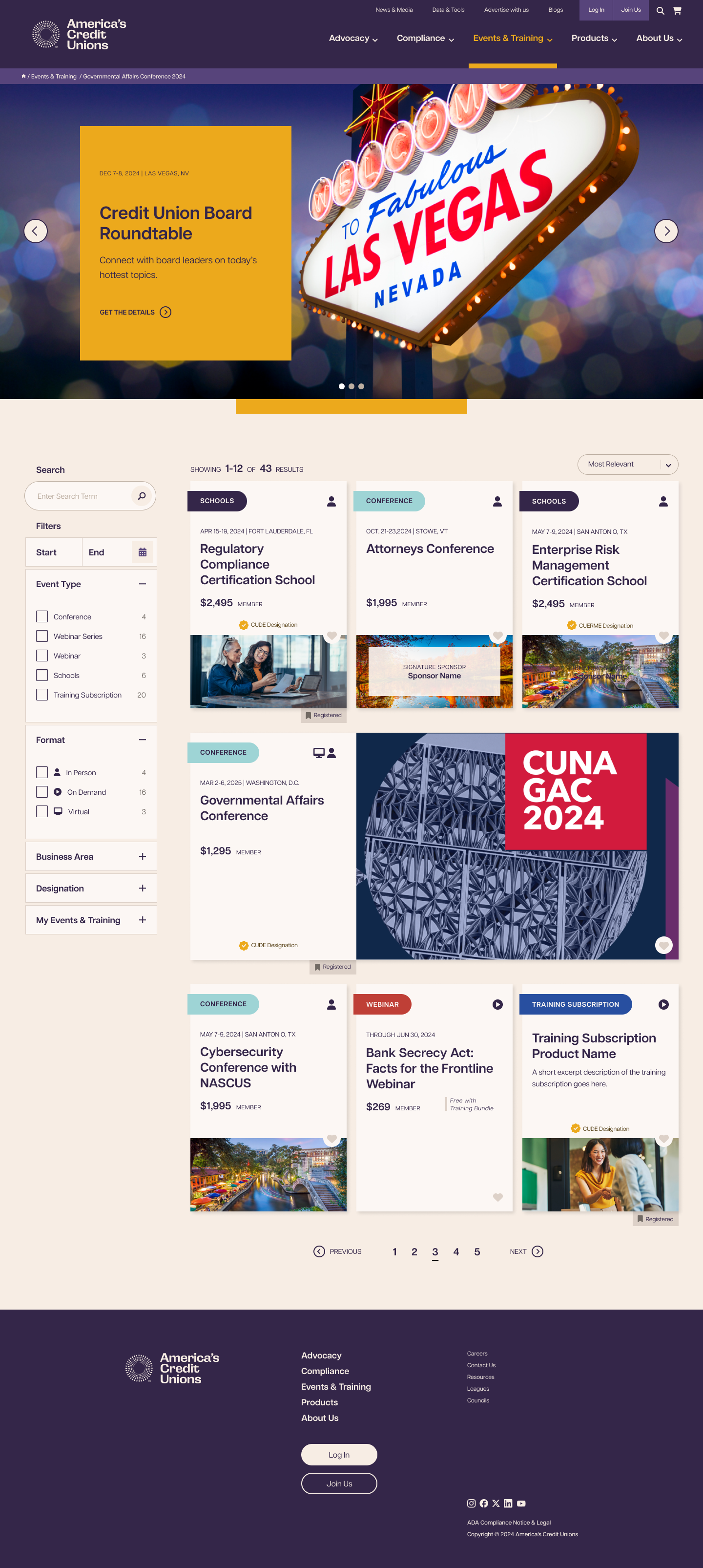Screen dimensions: 703x1568
Task: Click the search magnifier icon in header
Action: [x=660, y=10]
